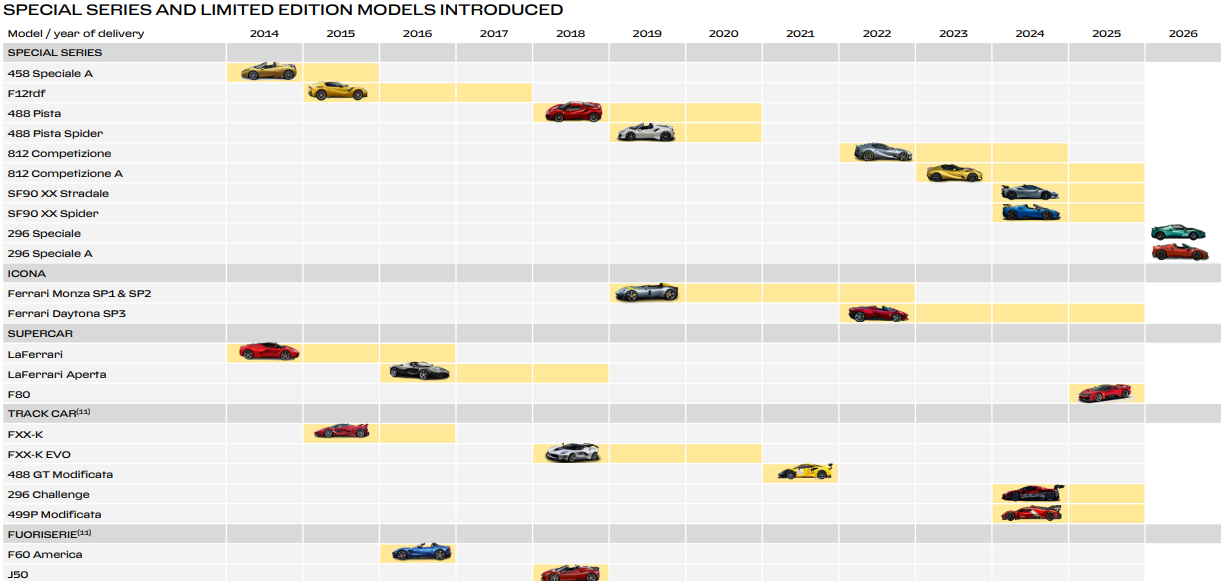Select the Ferrari Monza SP1 & SP2 image

tap(647, 292)
